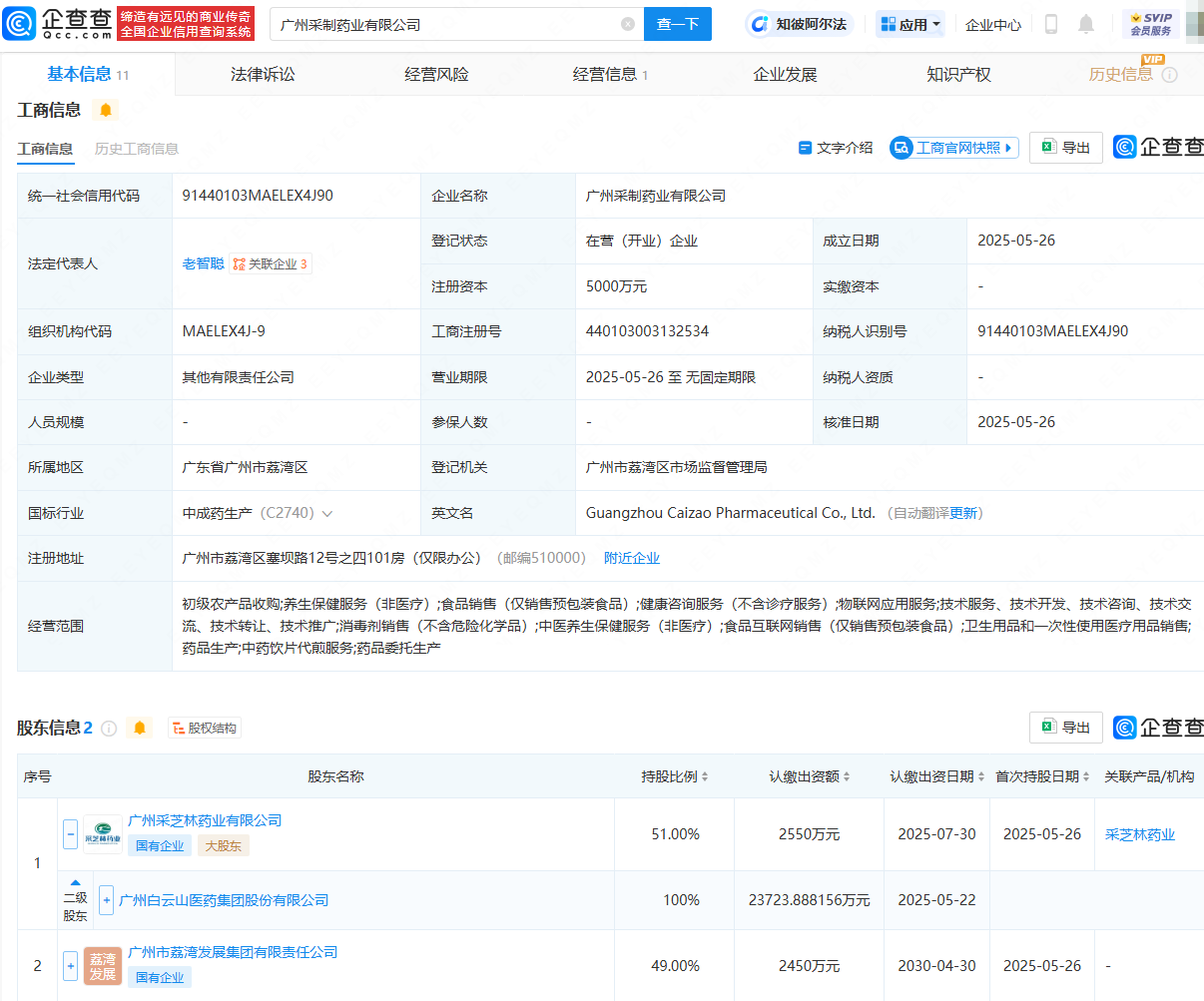Open the 历史信息 VIP tab

(x=1120, y=74)
